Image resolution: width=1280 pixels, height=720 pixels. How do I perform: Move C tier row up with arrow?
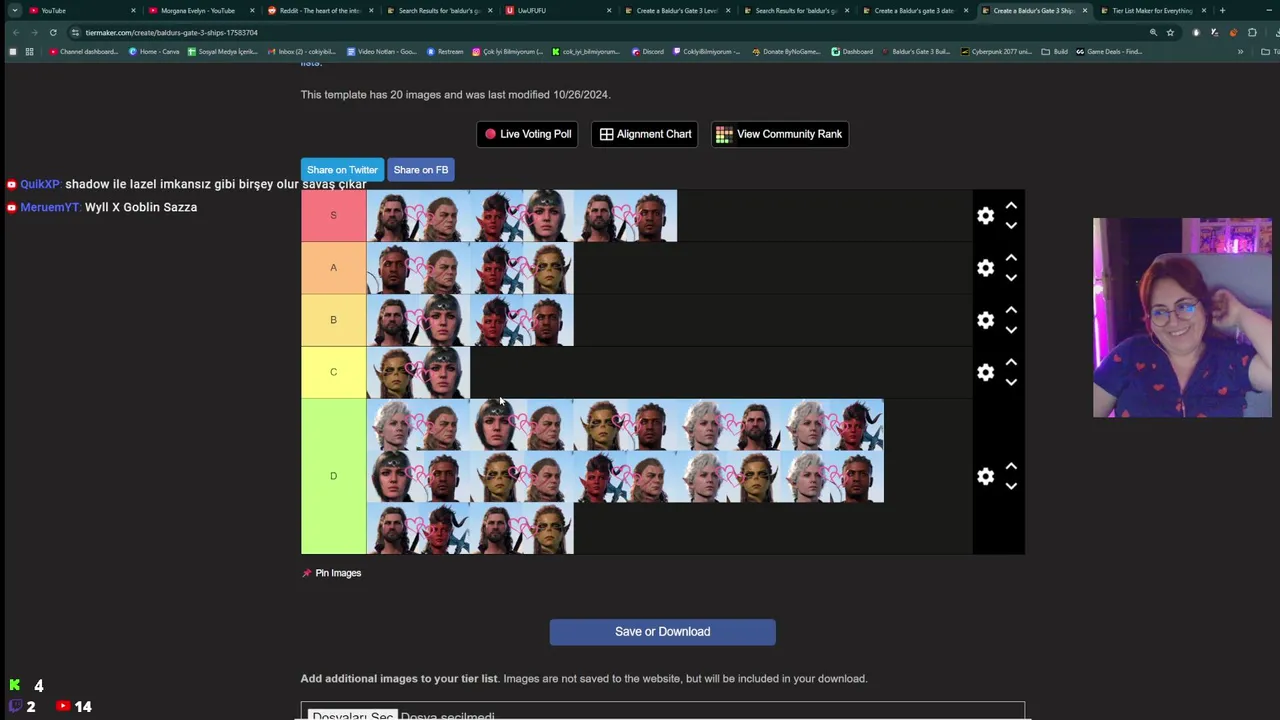1011,361
